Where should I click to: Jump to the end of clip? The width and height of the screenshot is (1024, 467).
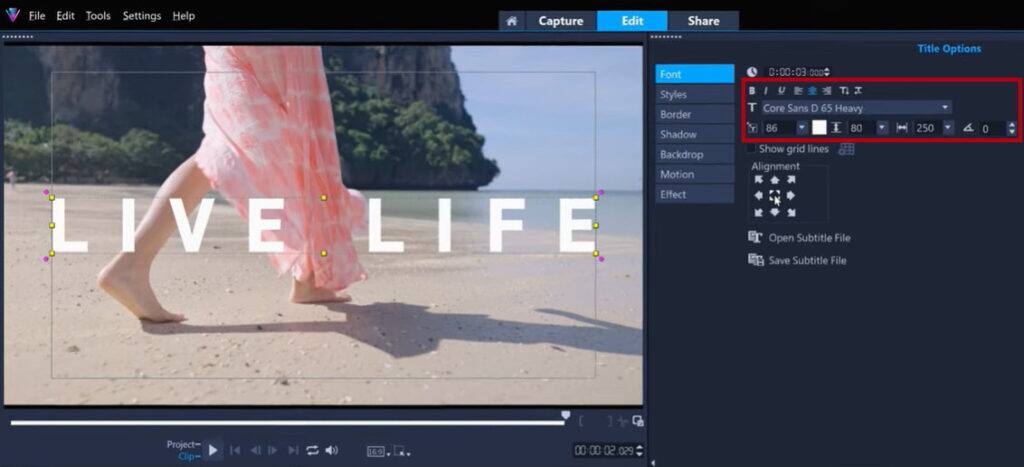[293, 450]
